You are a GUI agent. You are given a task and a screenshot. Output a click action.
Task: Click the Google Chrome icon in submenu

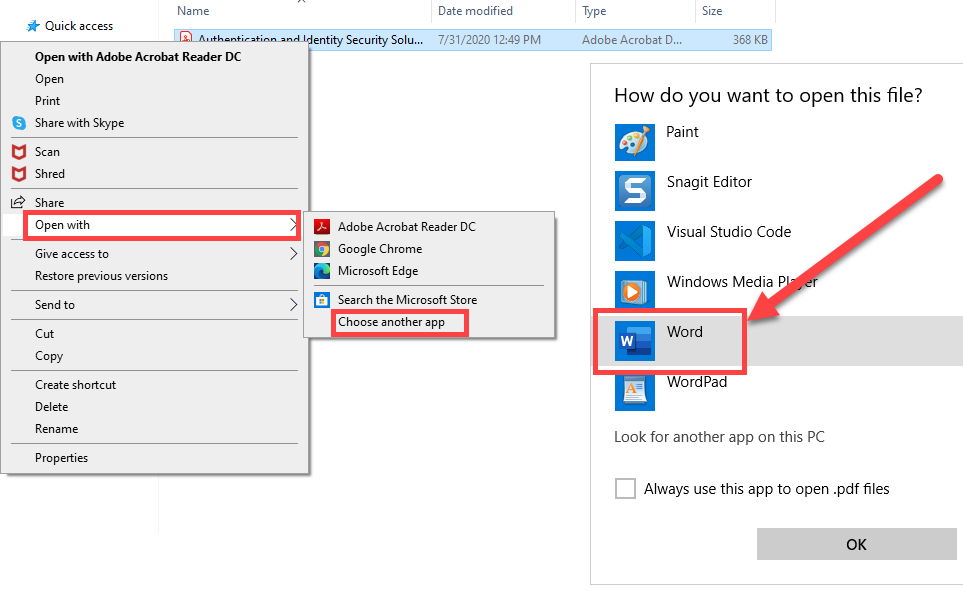click(322, 249)
